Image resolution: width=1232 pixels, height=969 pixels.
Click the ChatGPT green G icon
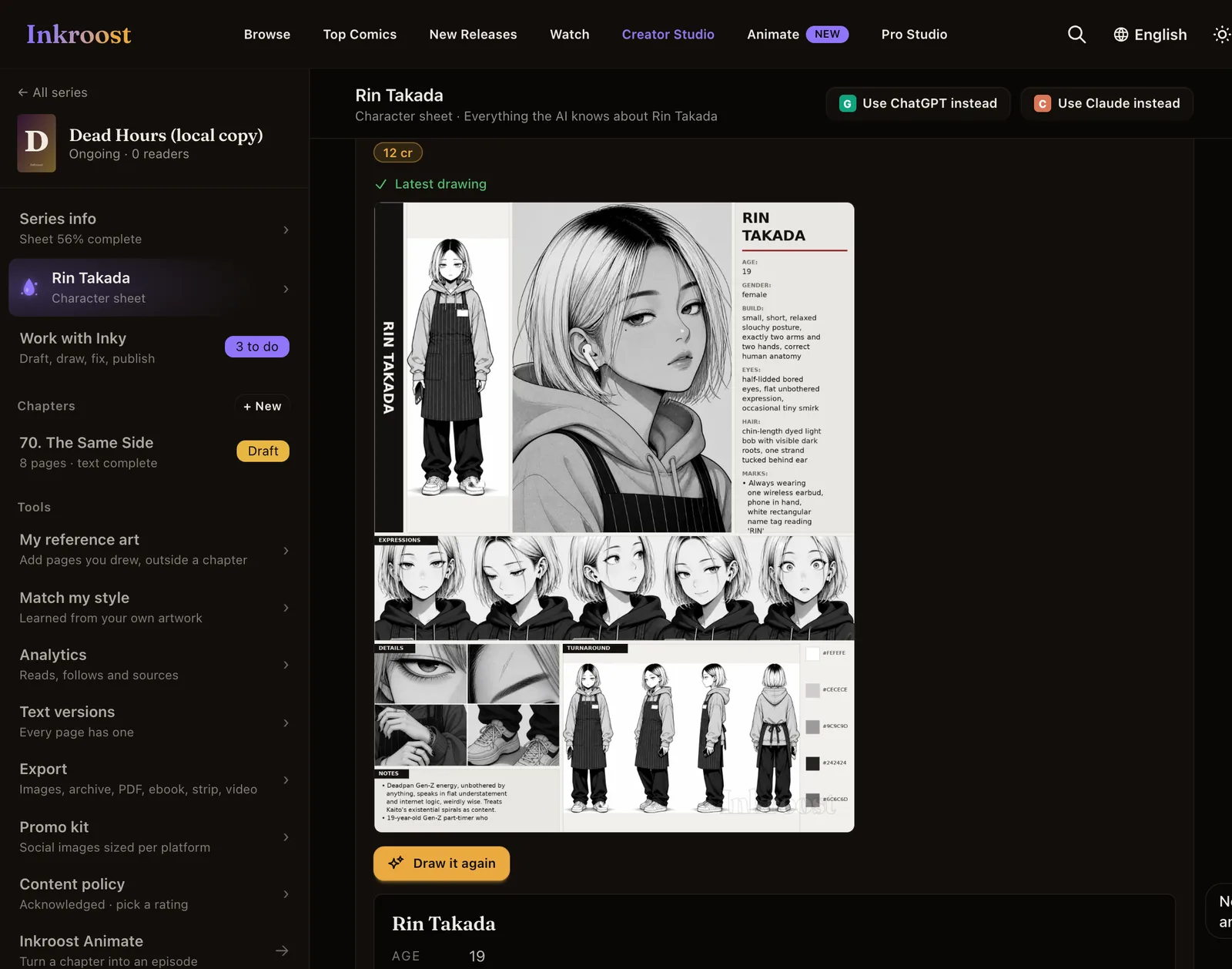coord(848,103)
